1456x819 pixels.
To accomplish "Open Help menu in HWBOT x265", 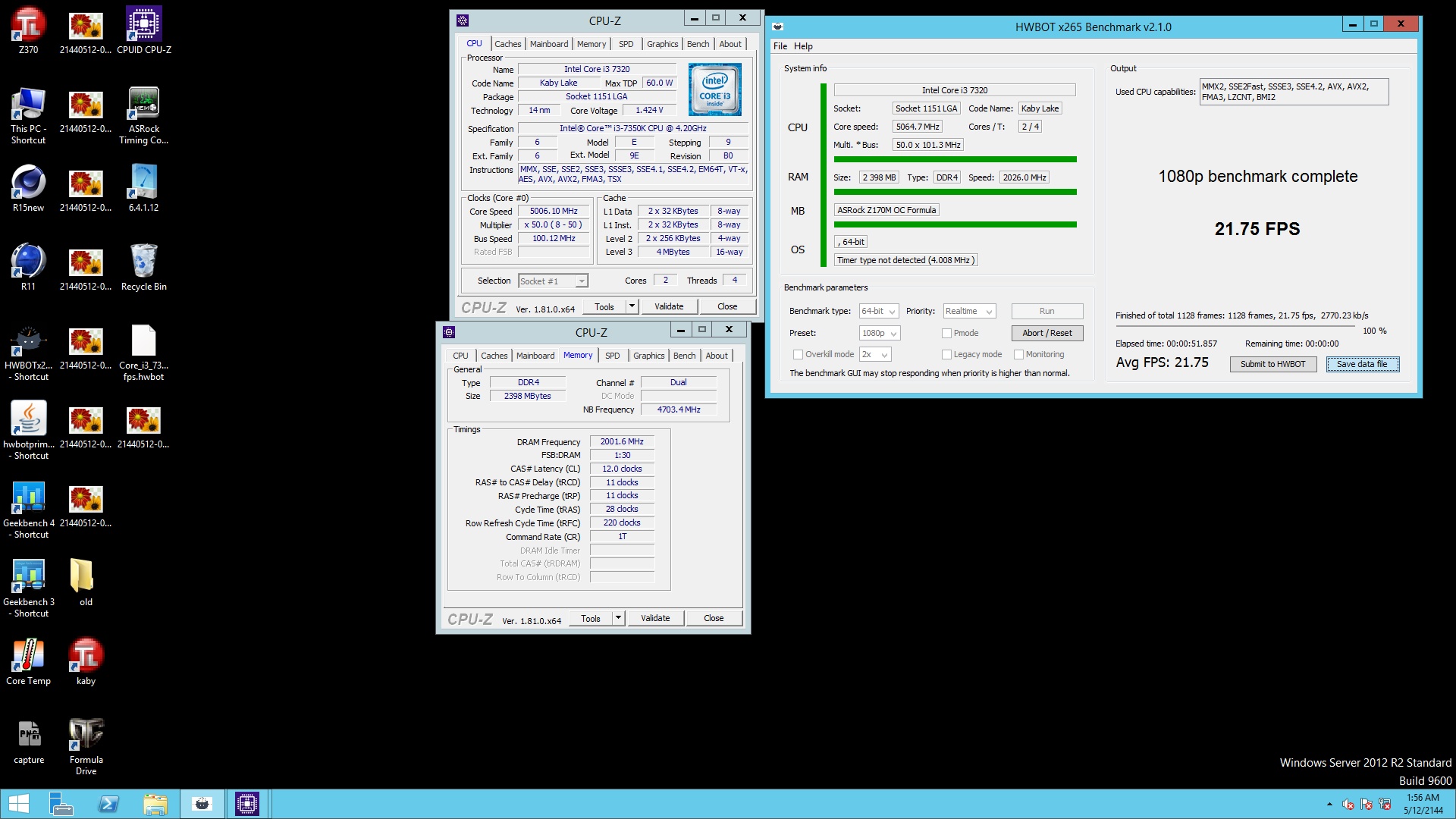I will [803, 46].
